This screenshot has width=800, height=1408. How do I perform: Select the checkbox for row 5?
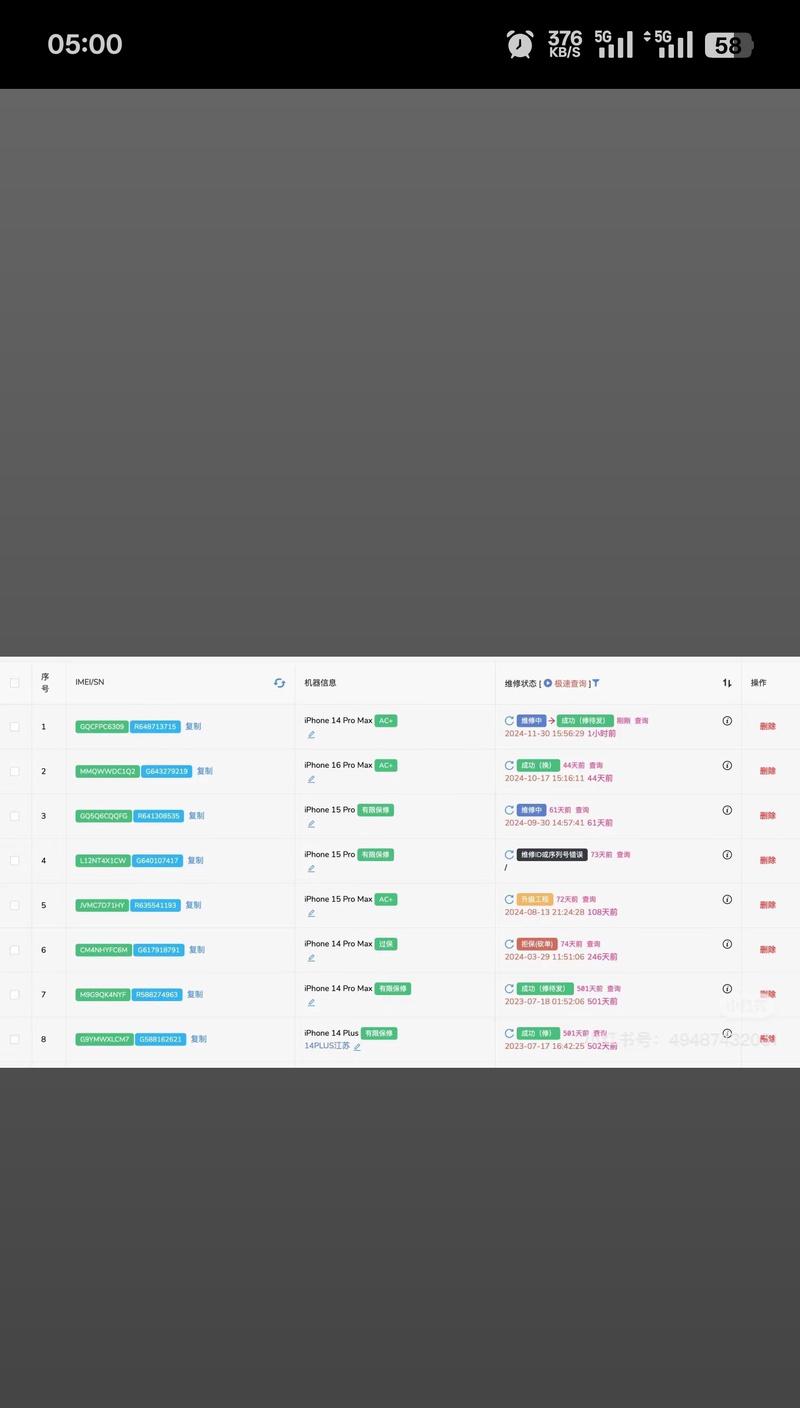[x=14, y=905]
